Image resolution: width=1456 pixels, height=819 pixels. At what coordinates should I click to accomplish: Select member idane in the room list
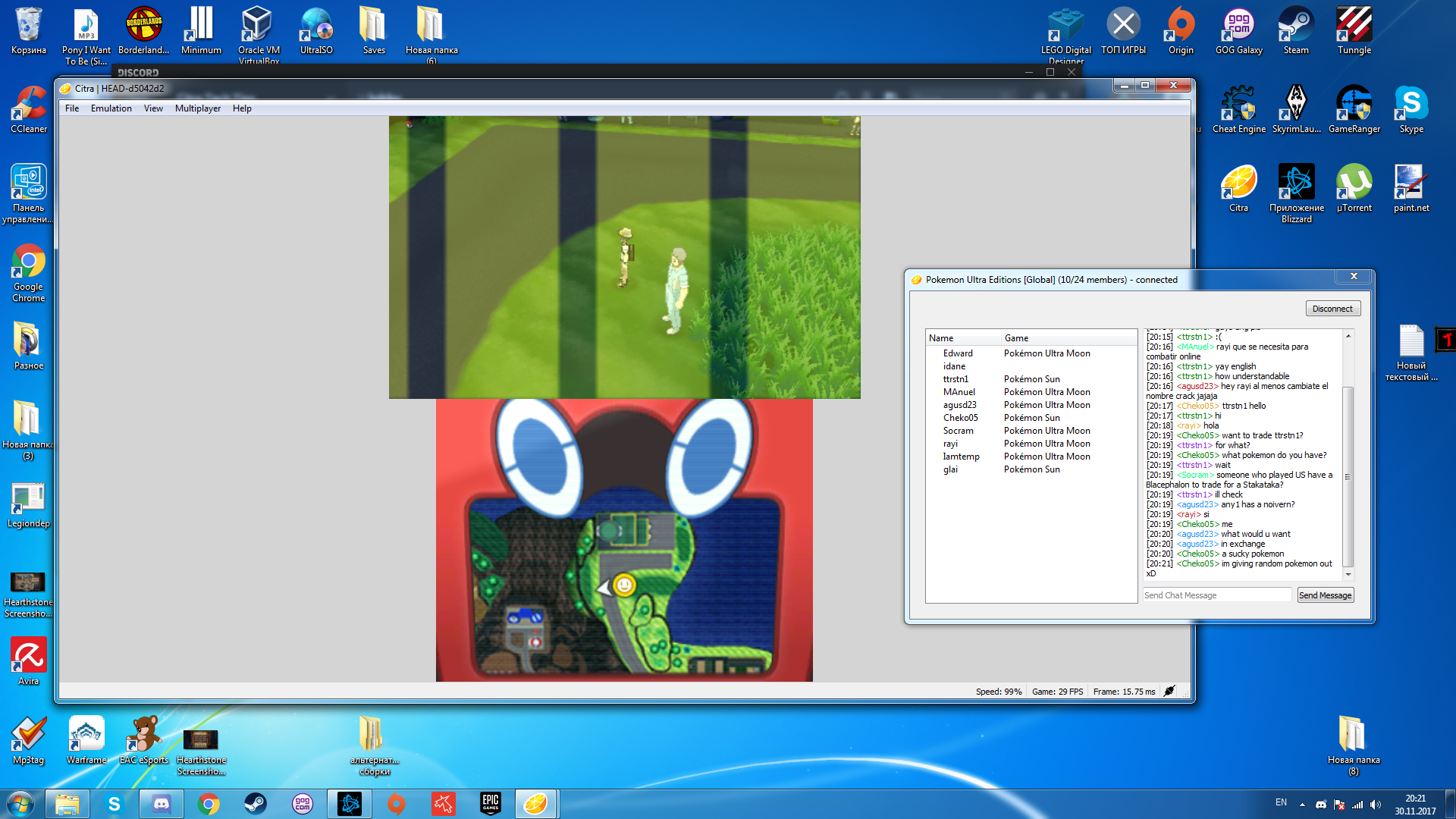click(1031, 366)
